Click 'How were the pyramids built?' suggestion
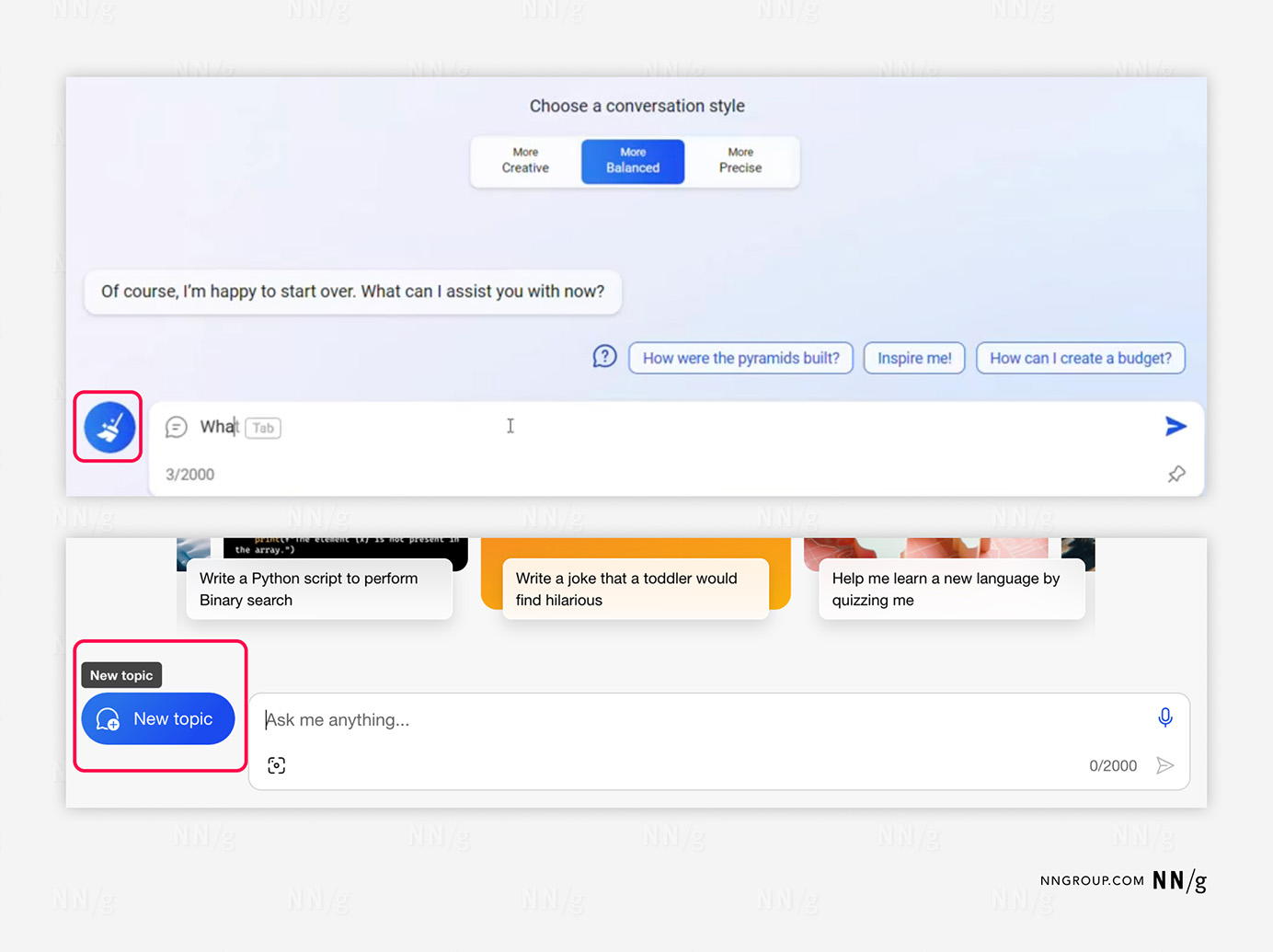This screenshot has height=952, width=1273. (740, 358)
